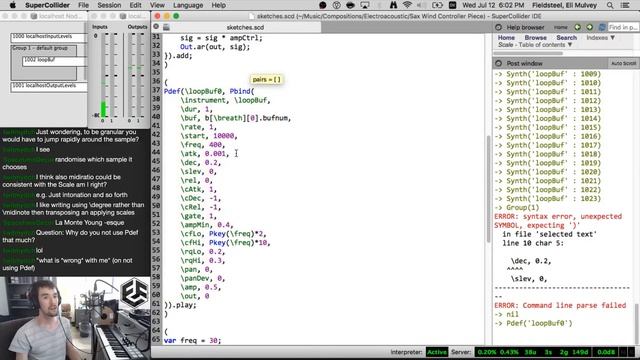Open the Notification Center list icon
Viewport: 640px width, 360px height.
[624, 5]
